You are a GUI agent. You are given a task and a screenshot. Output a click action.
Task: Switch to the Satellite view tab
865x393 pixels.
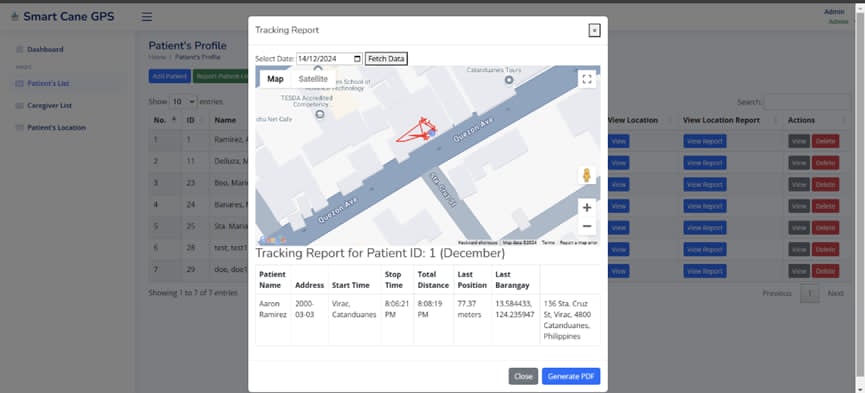(313, 79)
